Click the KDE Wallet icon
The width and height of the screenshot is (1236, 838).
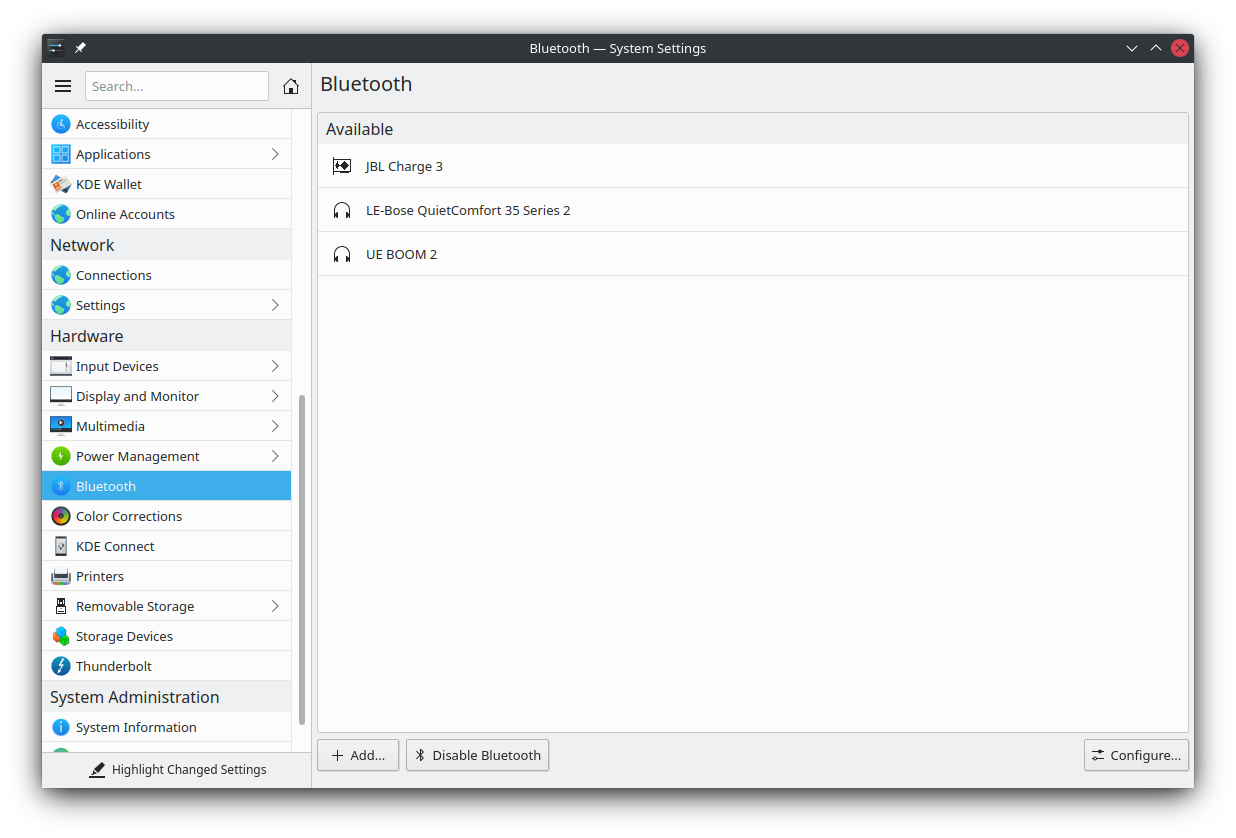[61, 184]
